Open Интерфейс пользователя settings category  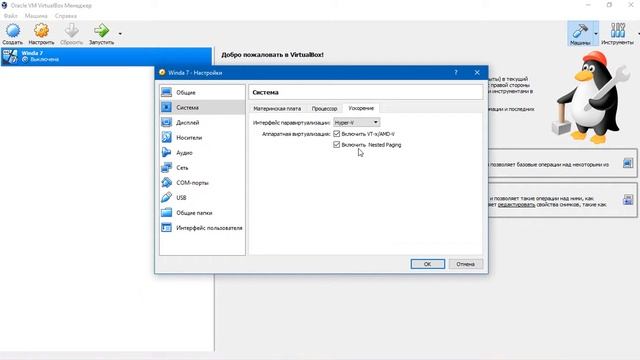click(x=202, y=228)
